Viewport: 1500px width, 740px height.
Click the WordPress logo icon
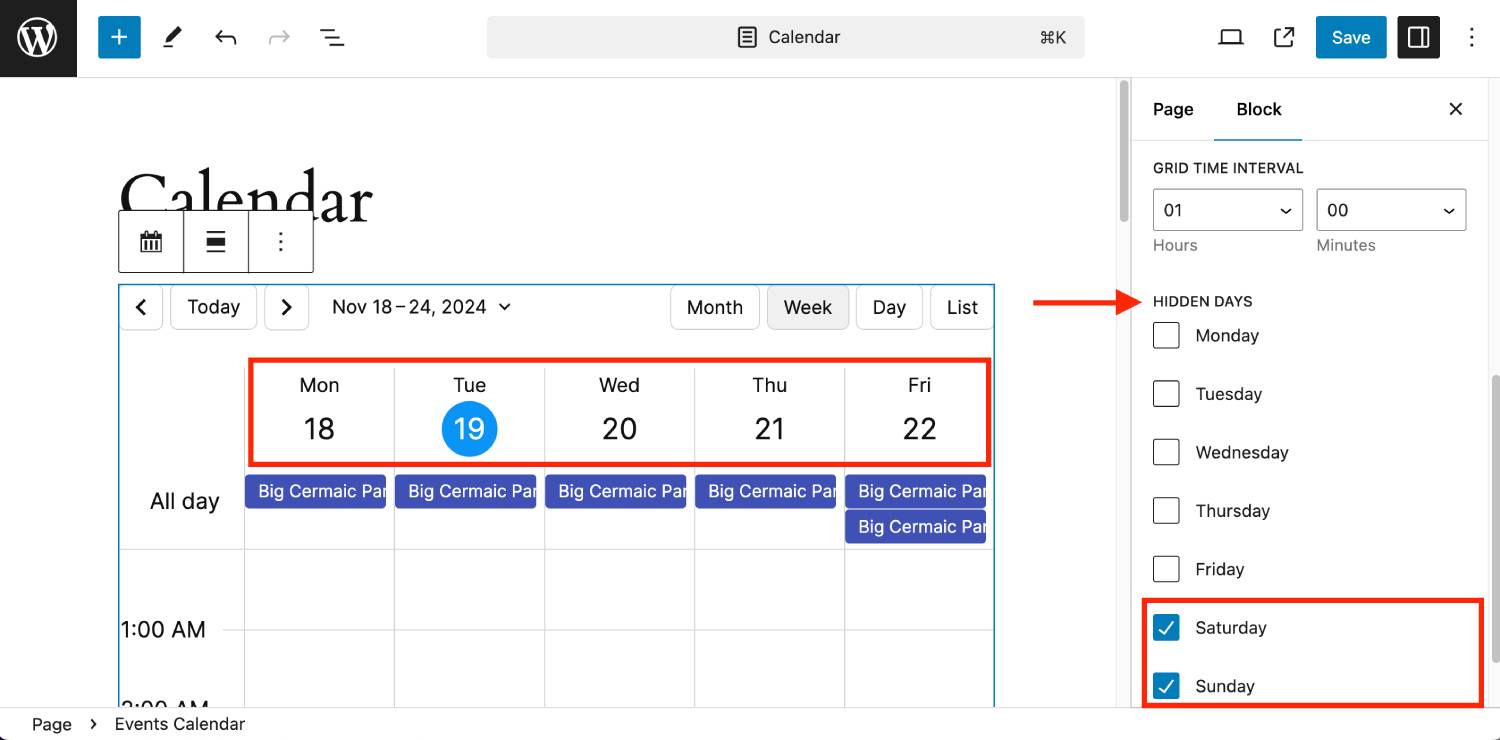click(x=38, y=38)
